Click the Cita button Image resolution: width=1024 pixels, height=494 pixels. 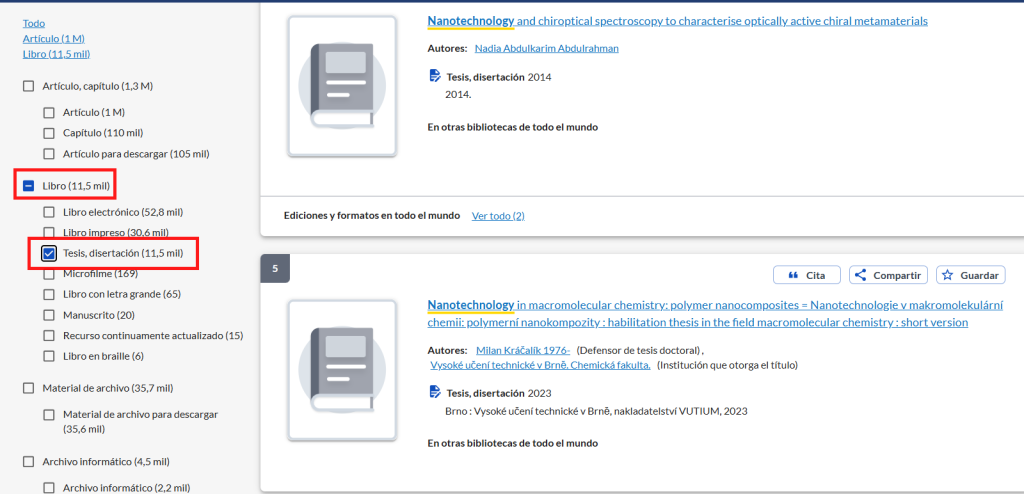pos(807,275)
